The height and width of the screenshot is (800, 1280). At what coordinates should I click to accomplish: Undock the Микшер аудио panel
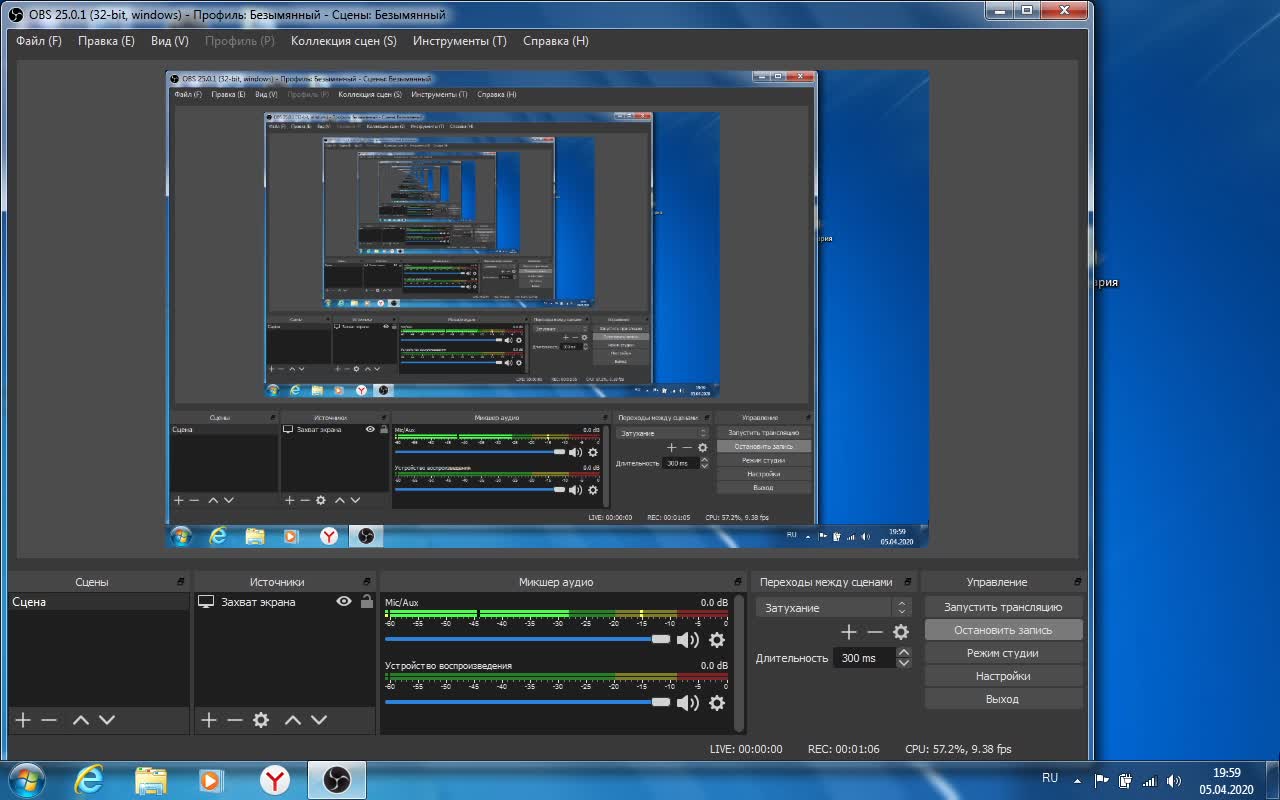click(738, 582)
